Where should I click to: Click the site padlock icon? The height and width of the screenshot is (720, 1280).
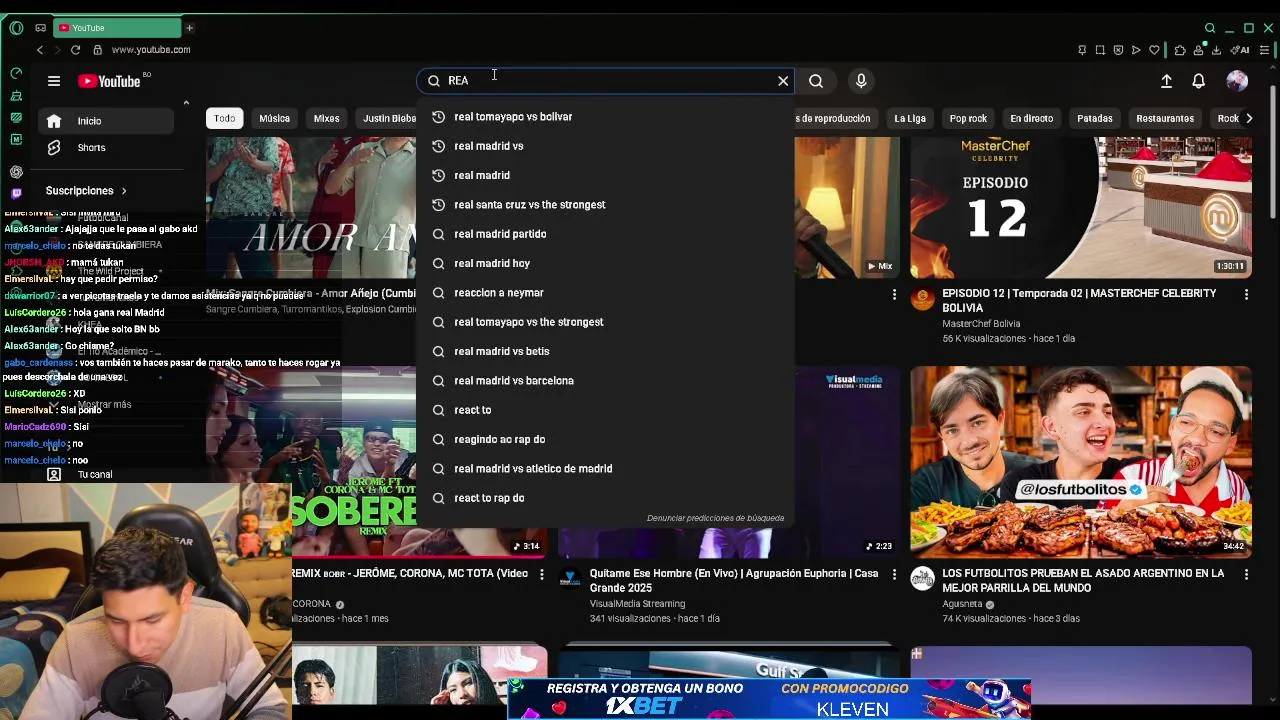point(97,50)
